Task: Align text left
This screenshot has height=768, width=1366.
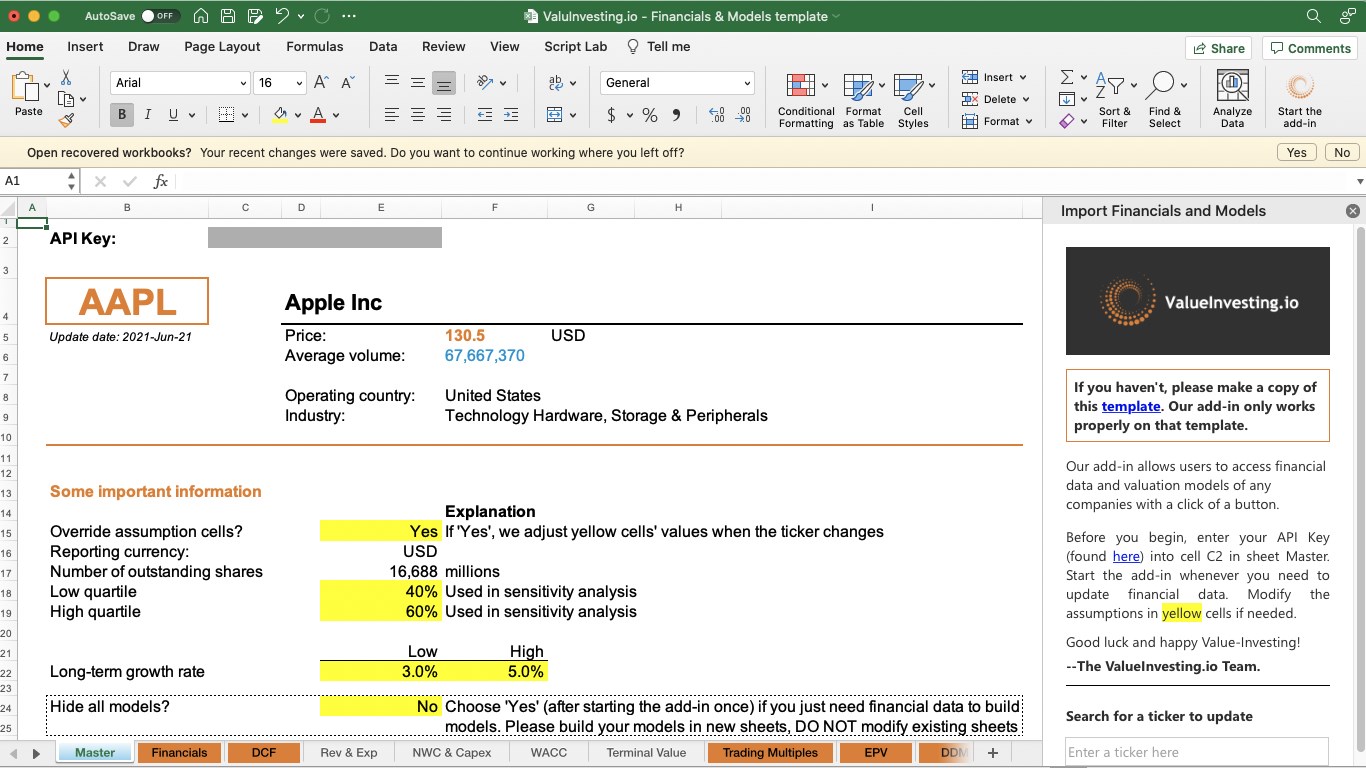Action: click(392, 115)
